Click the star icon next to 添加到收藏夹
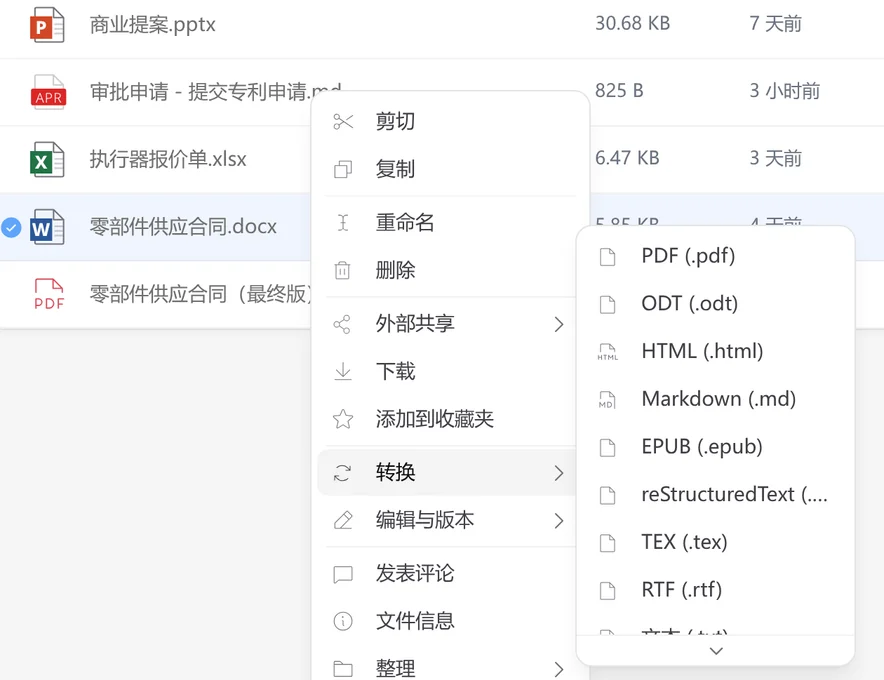884x680 pixels. [343, 419]
